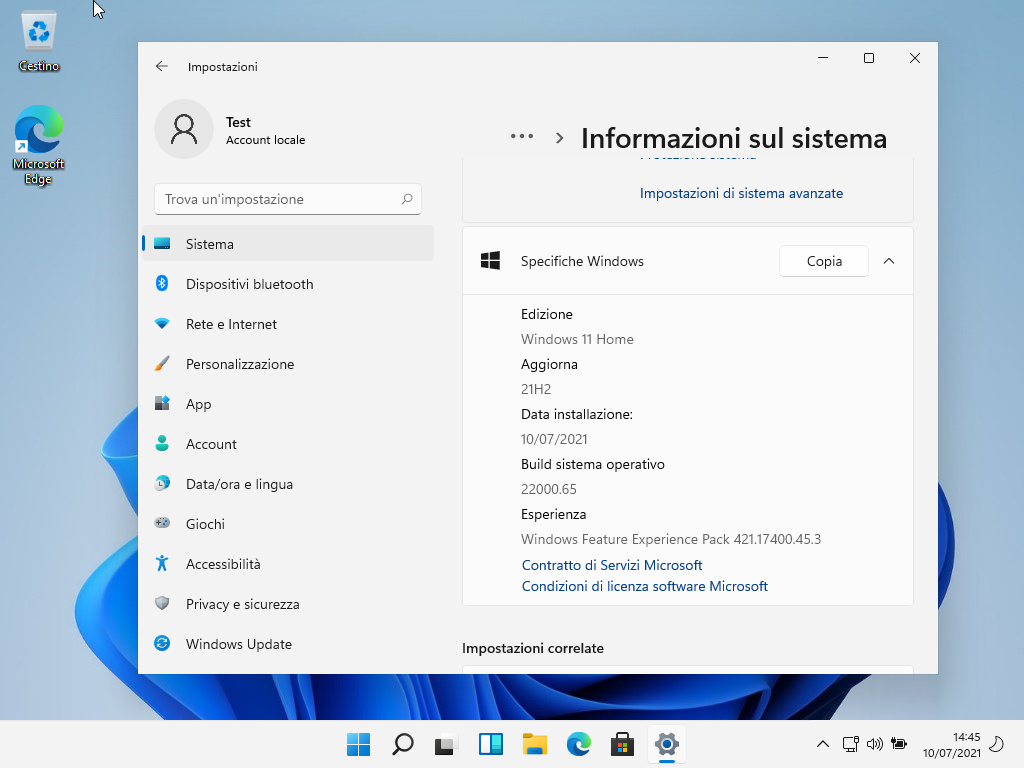Open Accessibilità settings entry

coord(288,563)
